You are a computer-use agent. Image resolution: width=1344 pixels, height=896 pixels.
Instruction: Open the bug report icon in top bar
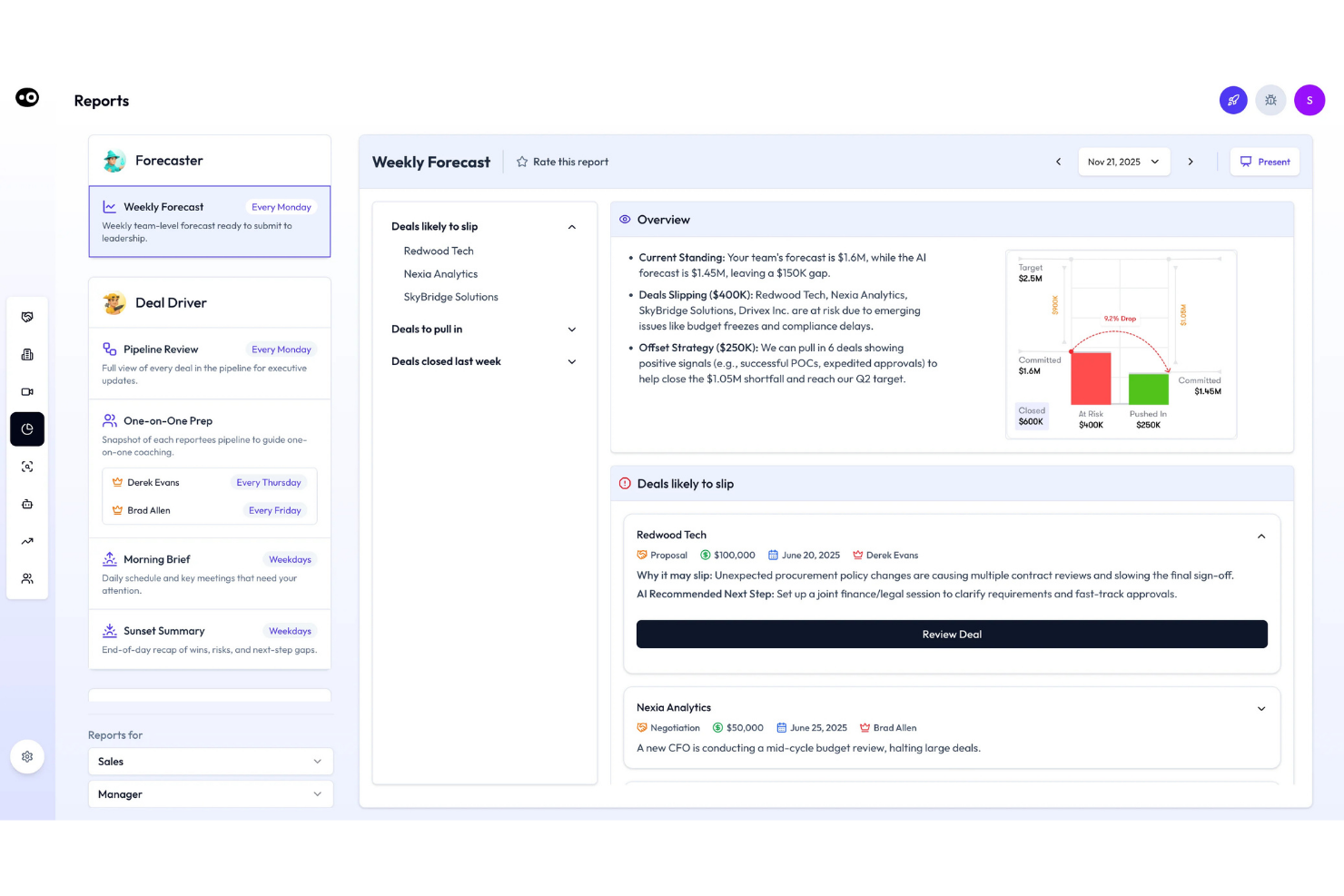click(x=1270, y=100)
